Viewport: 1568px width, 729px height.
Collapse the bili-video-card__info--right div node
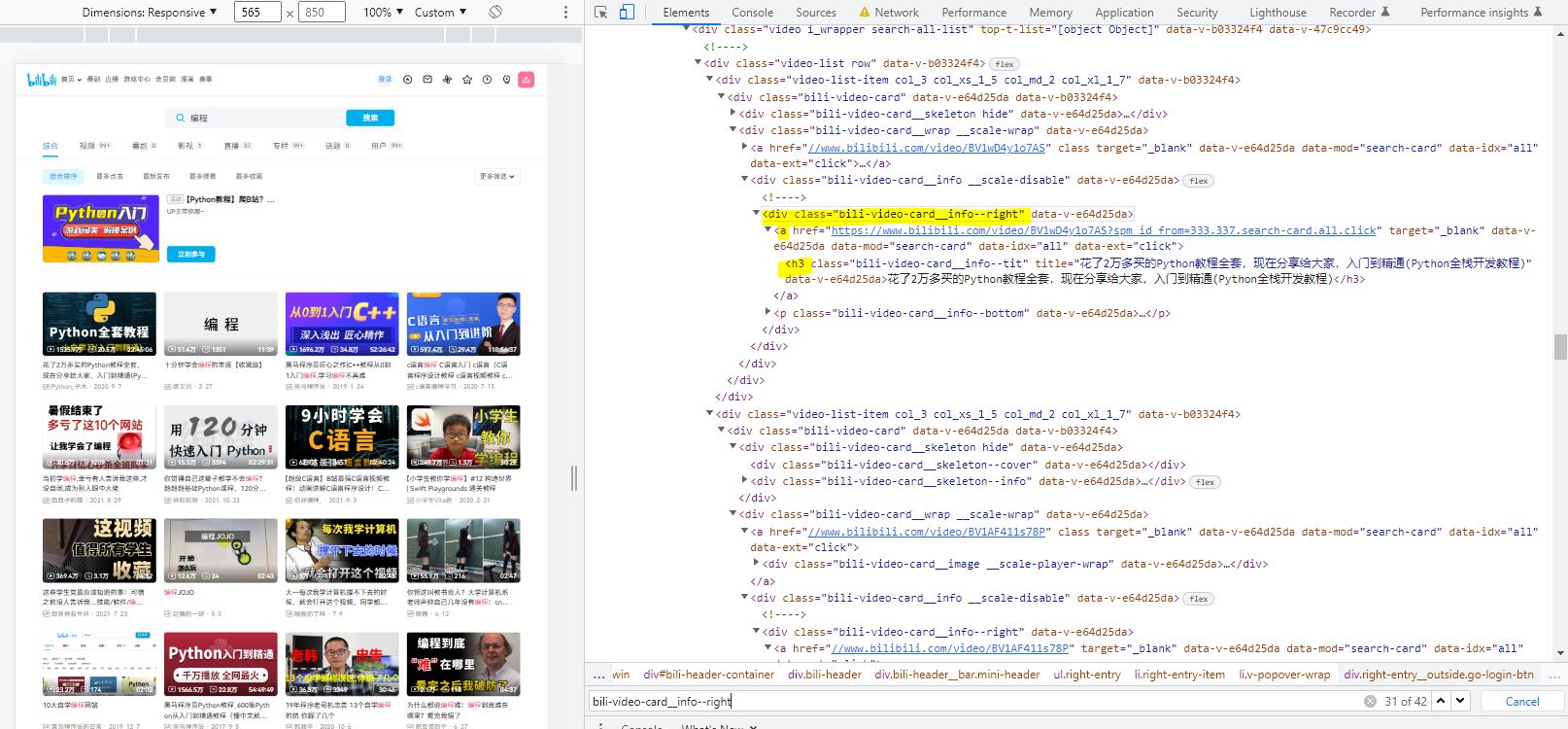click(756, 213)
